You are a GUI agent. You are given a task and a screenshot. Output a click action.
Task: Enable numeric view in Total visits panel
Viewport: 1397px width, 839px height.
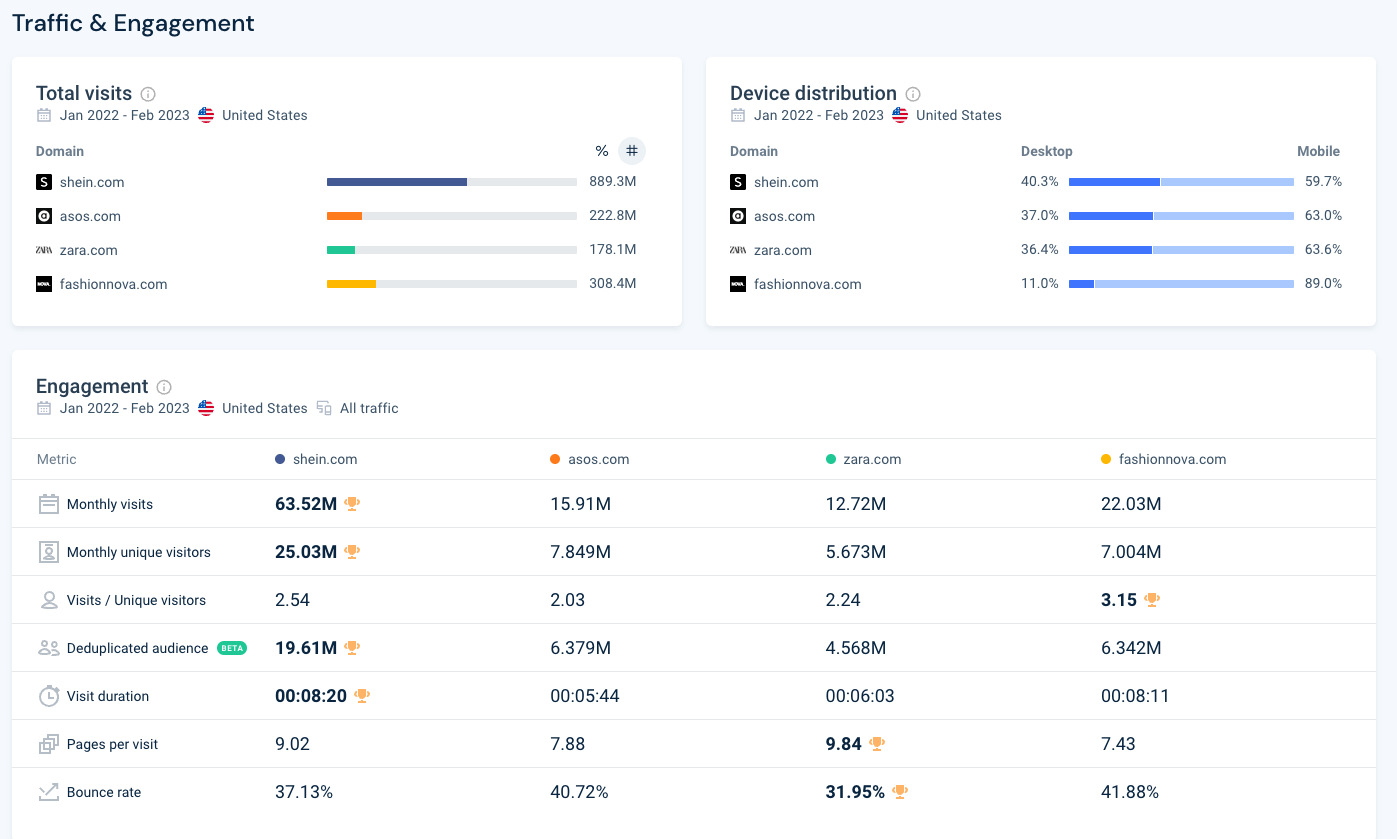tap(632, 151)
